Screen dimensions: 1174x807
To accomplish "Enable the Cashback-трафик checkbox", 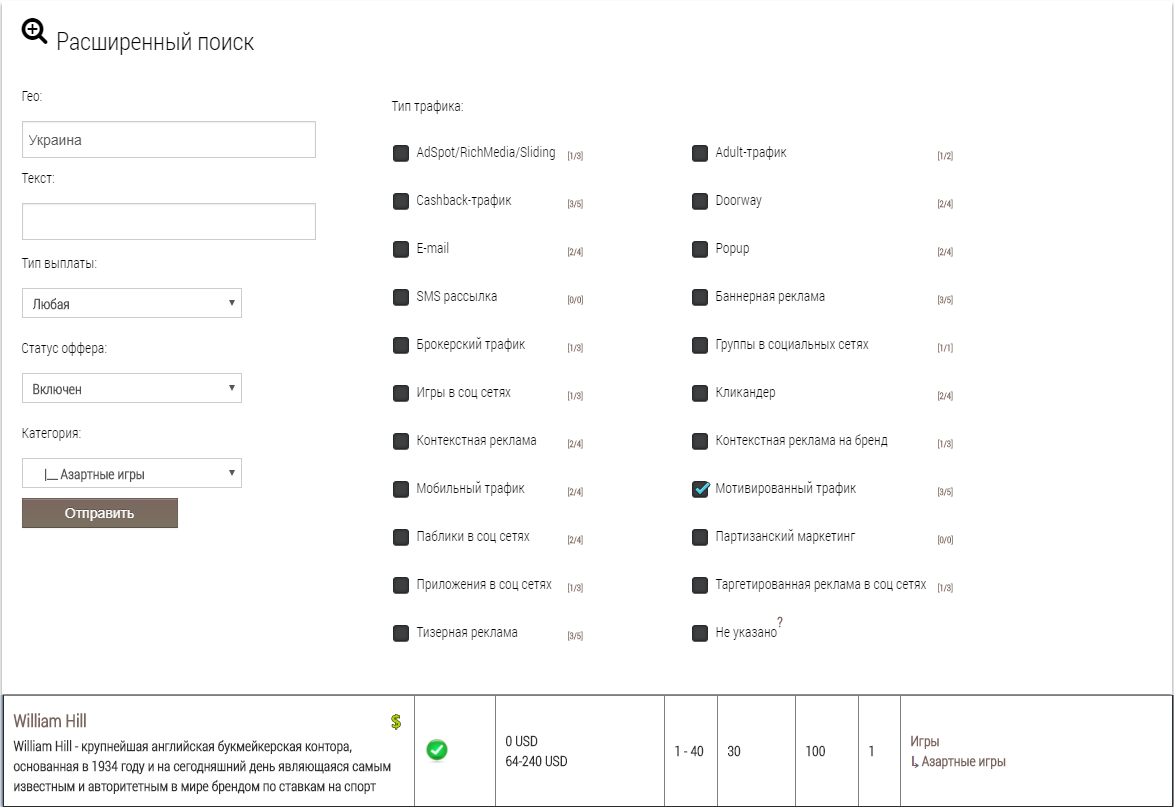I will (401, 201).
